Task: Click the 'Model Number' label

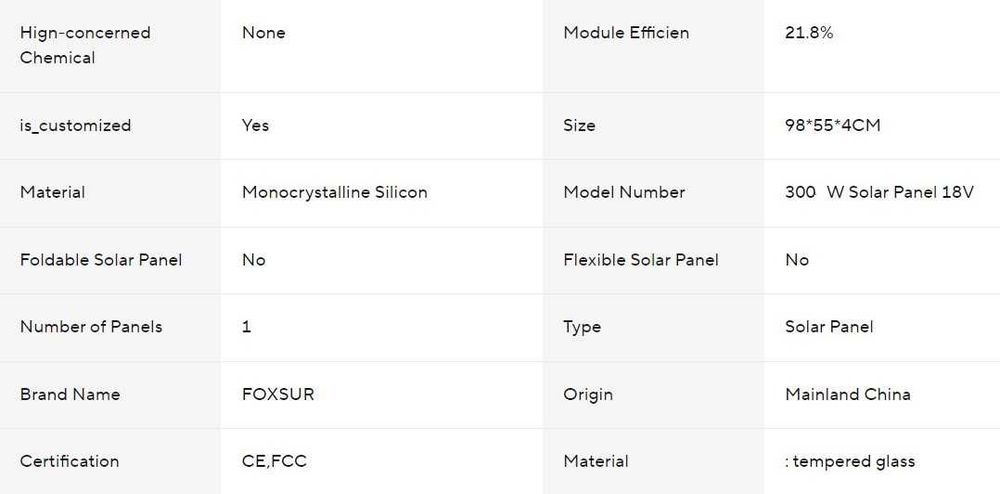Action: (x=624, y=193)
